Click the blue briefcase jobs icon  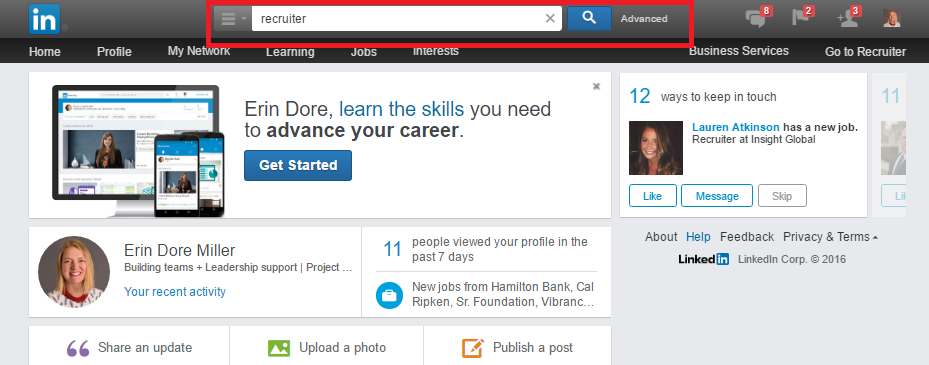(389, 295)
